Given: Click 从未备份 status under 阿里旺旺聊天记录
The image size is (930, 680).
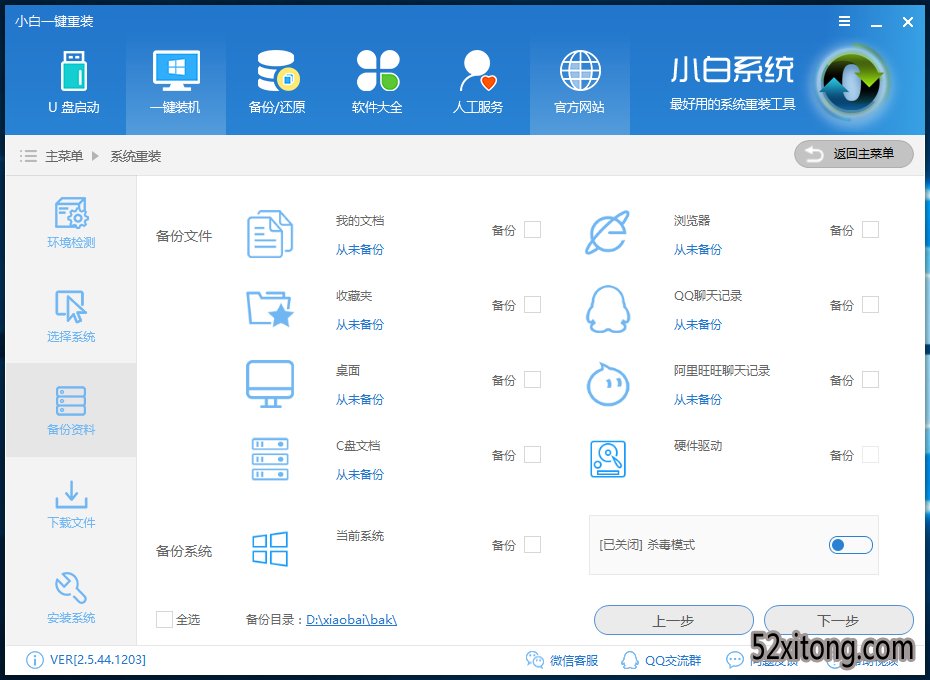Looking at the screenshot, I should click(698, 400).
